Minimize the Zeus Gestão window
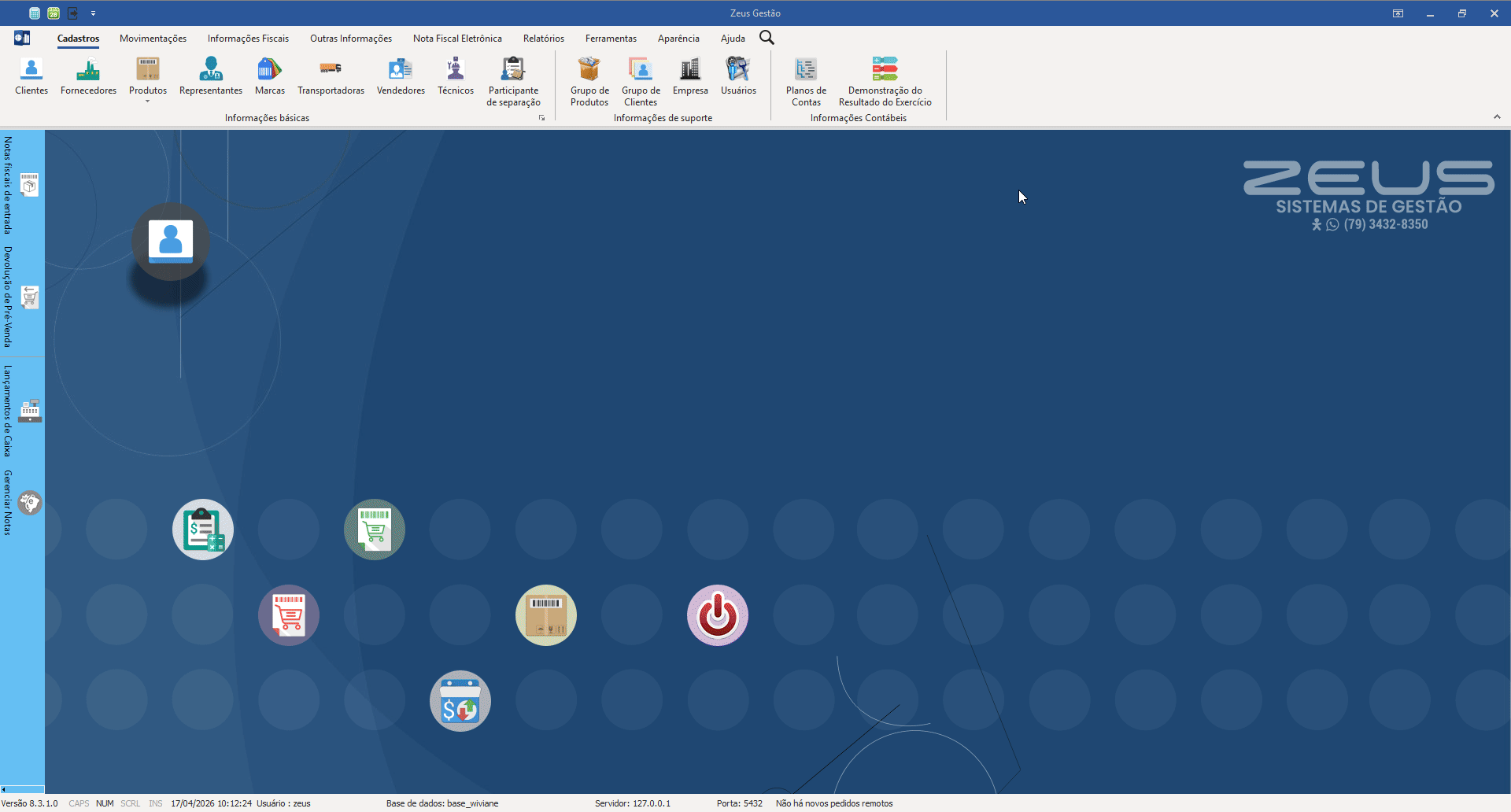Screen dimensions: 1511x812 (1430, 13)
